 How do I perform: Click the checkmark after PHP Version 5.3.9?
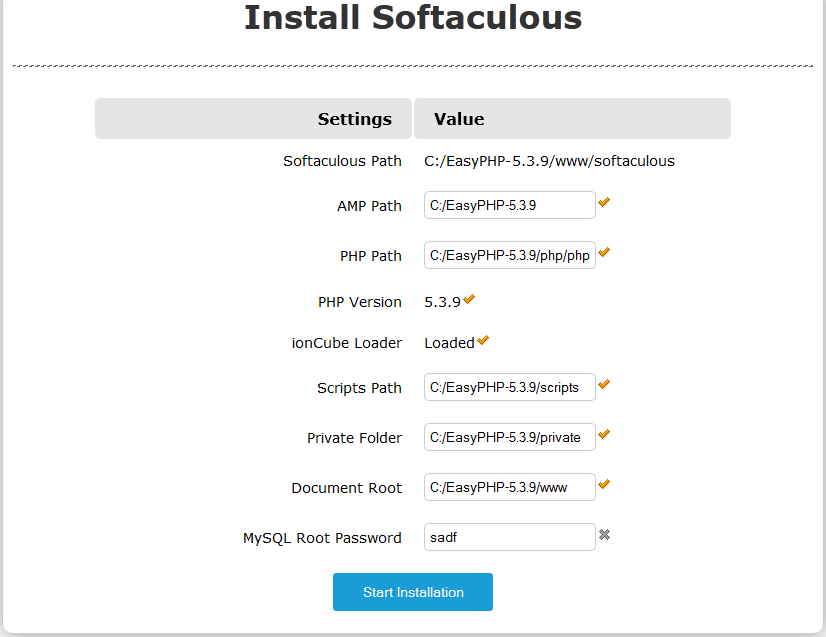click(469, 299)
